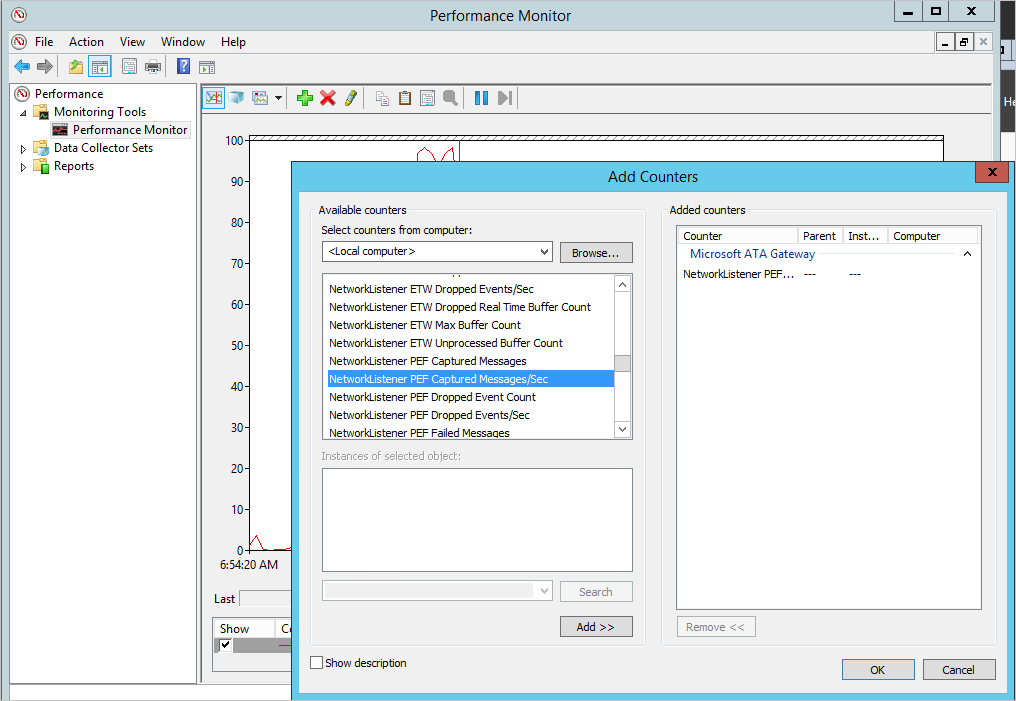Screen dimensions: 1016x701
Task: Select the Data Collector Sets item
Action: (x=103, y=148)
